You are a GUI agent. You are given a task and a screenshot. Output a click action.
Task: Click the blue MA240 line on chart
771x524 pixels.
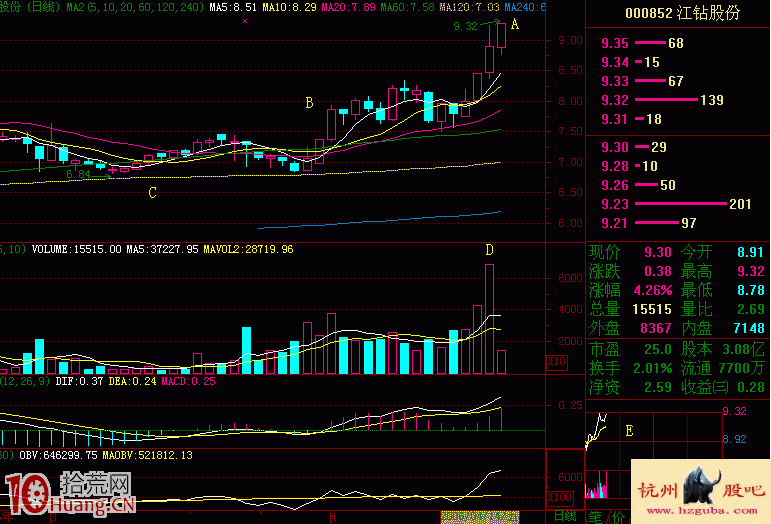click(x=379, y=220)
